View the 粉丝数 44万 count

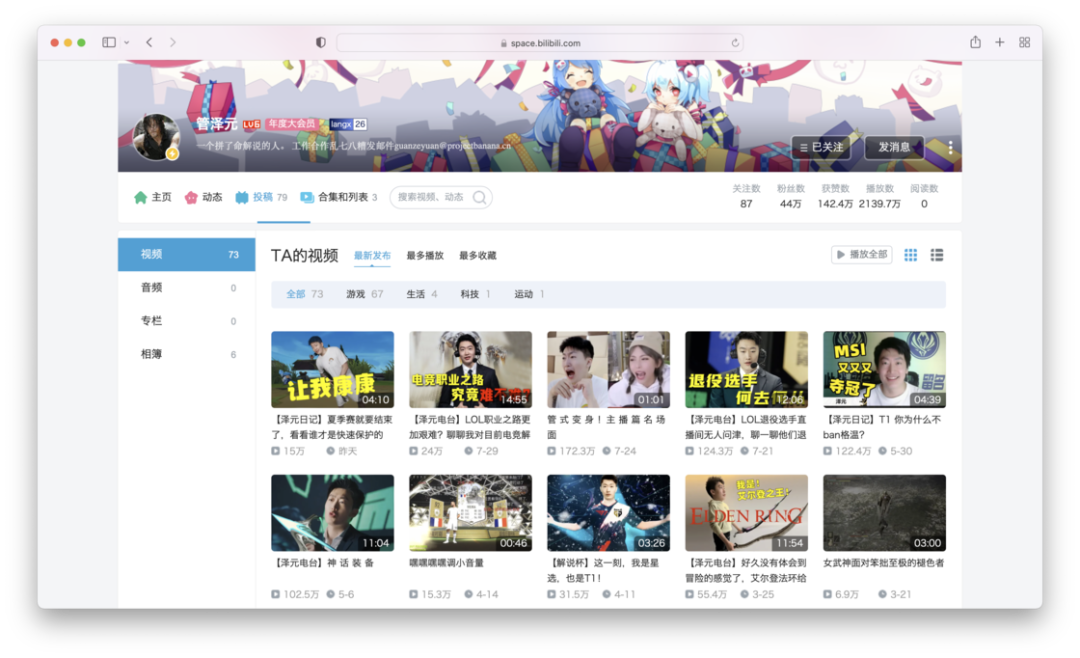coord(791,196)
